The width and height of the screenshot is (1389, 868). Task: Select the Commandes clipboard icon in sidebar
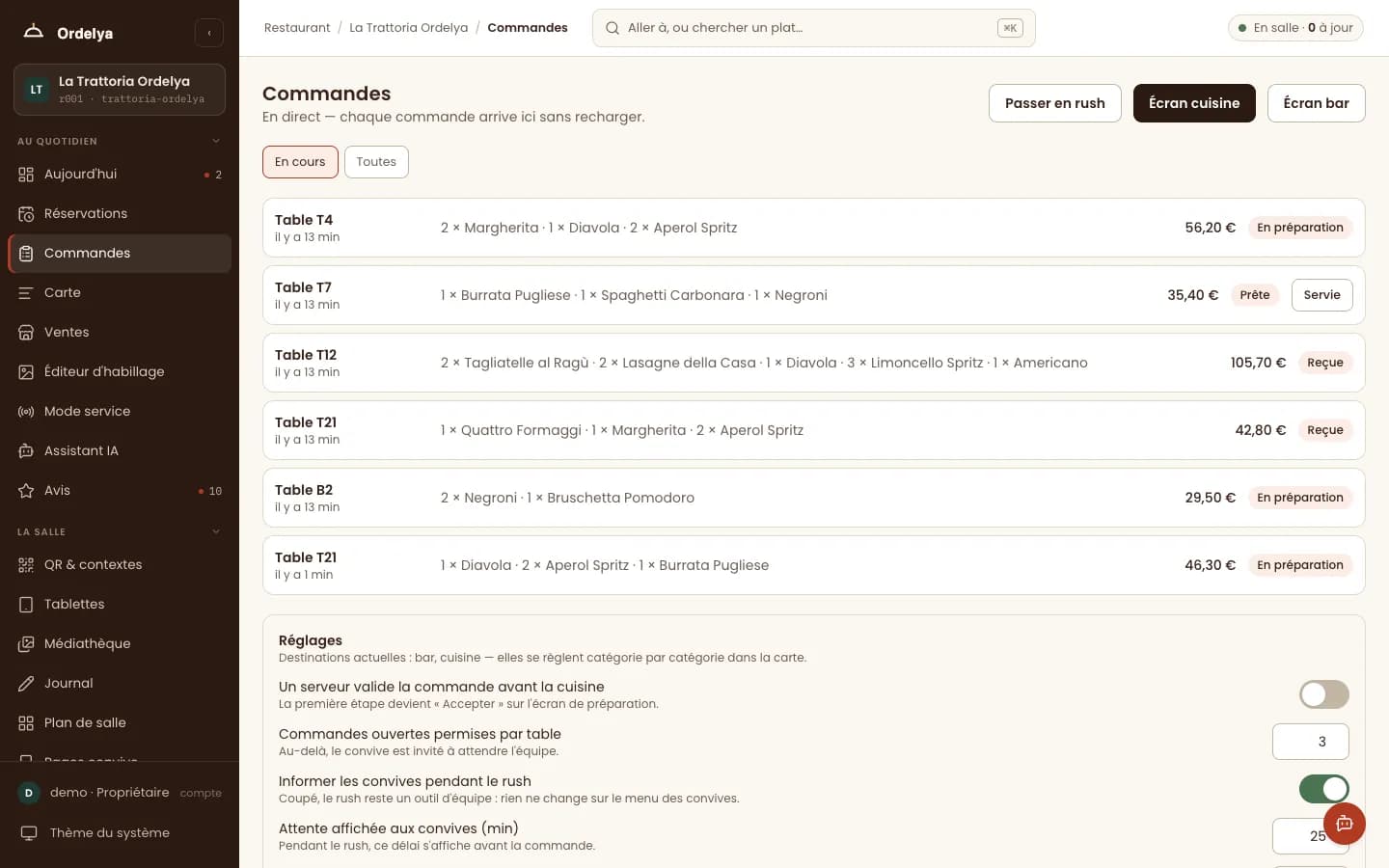26,254
